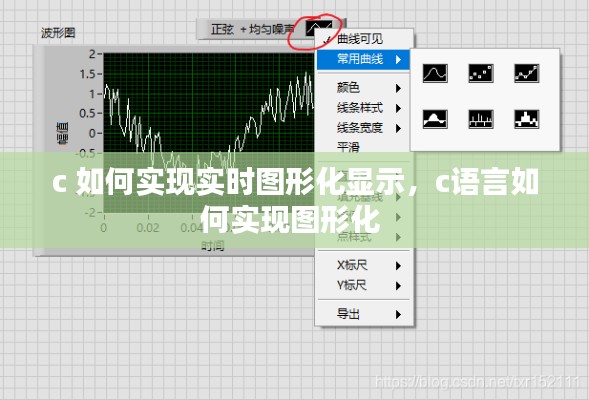Click the 波形图 graph label
589x400 pixels.
[58, 33]
